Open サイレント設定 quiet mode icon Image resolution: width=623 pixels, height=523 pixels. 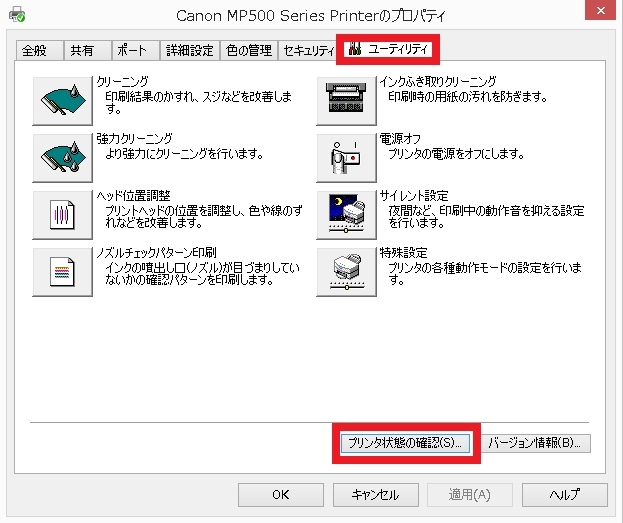pyautogui.click(x=346, y=215)
